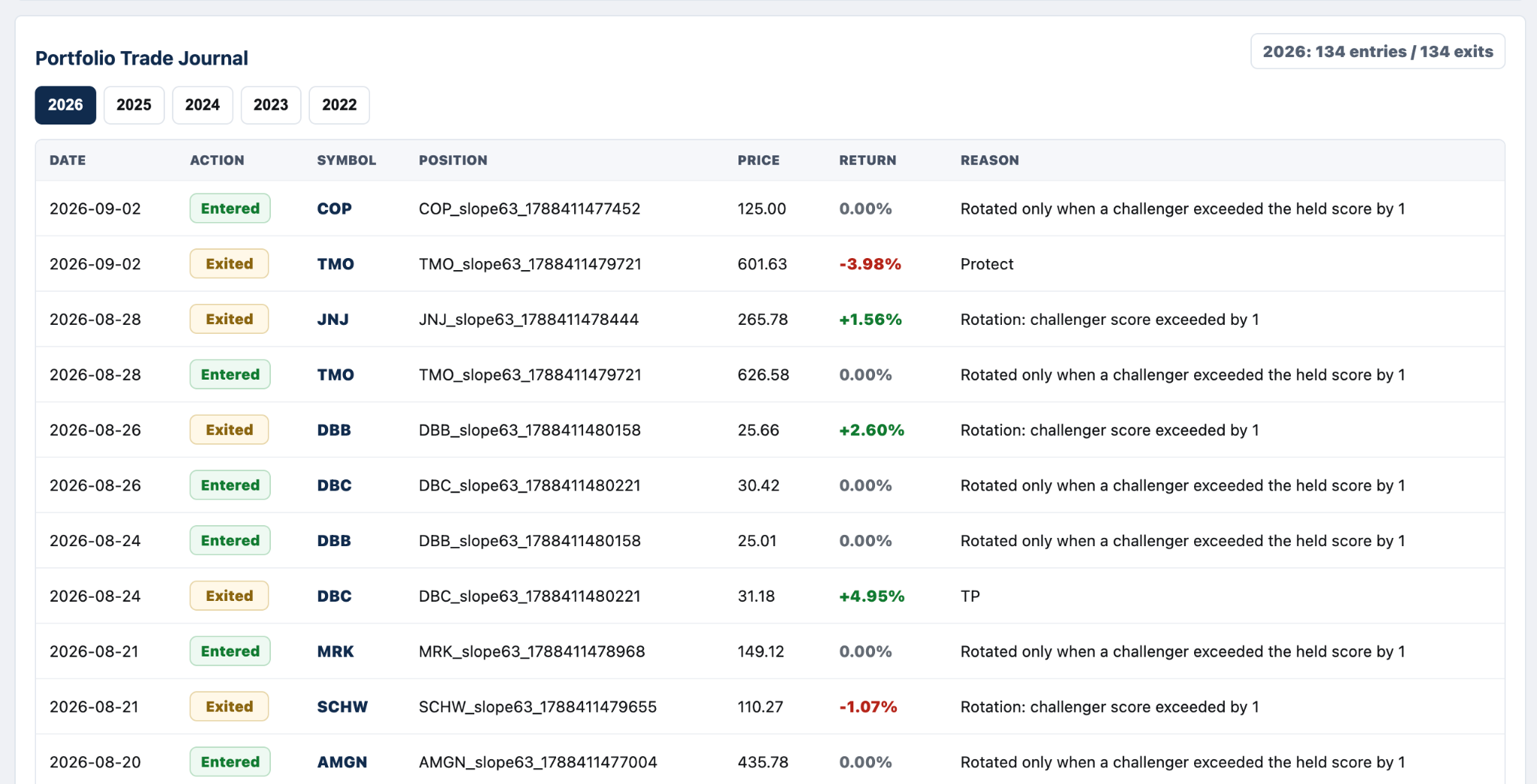View the 2023 trades tab
This screenshot has height=784, width=1537.
point(271,105)
